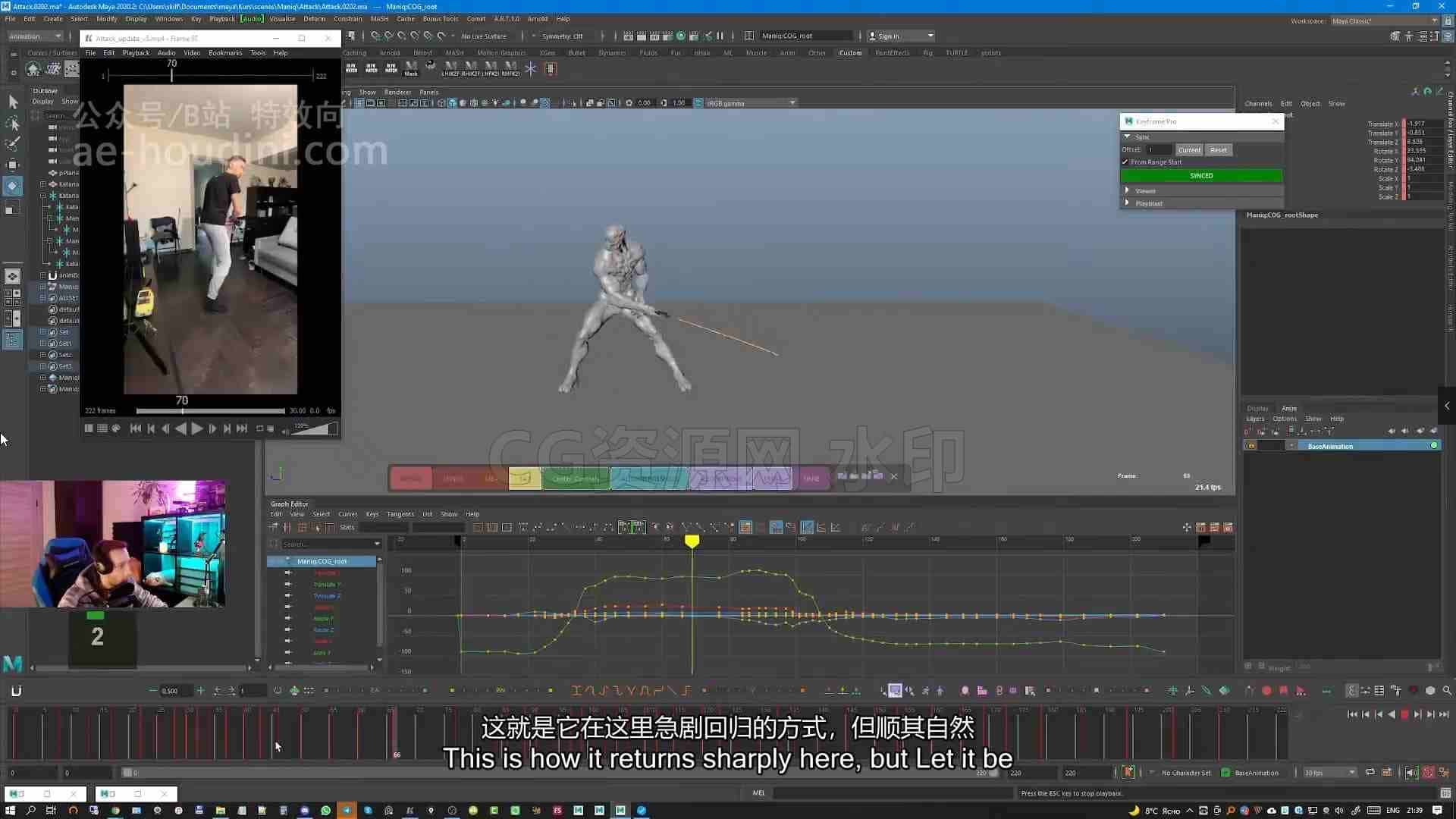Screen dimensions: 1456x819
Task: Click the Current button in Keyframe Pro
Action: point(1189,149)
